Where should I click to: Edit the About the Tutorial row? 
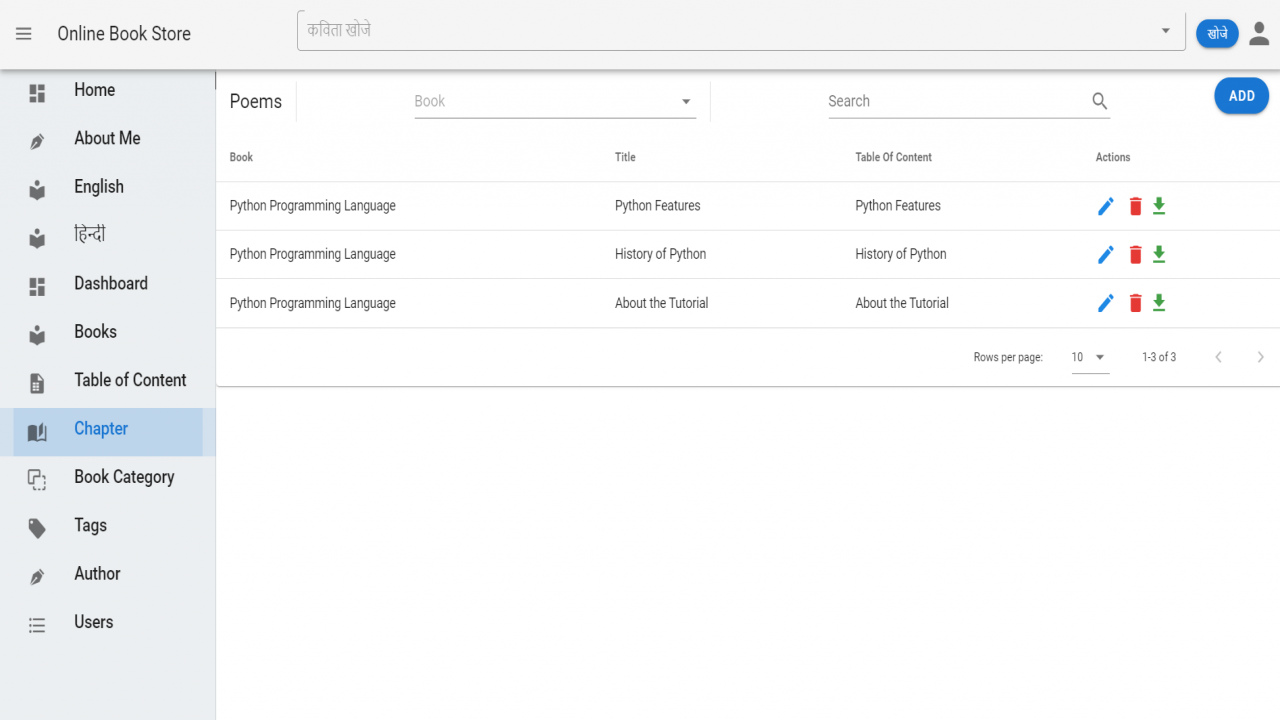pos(1105,303)
